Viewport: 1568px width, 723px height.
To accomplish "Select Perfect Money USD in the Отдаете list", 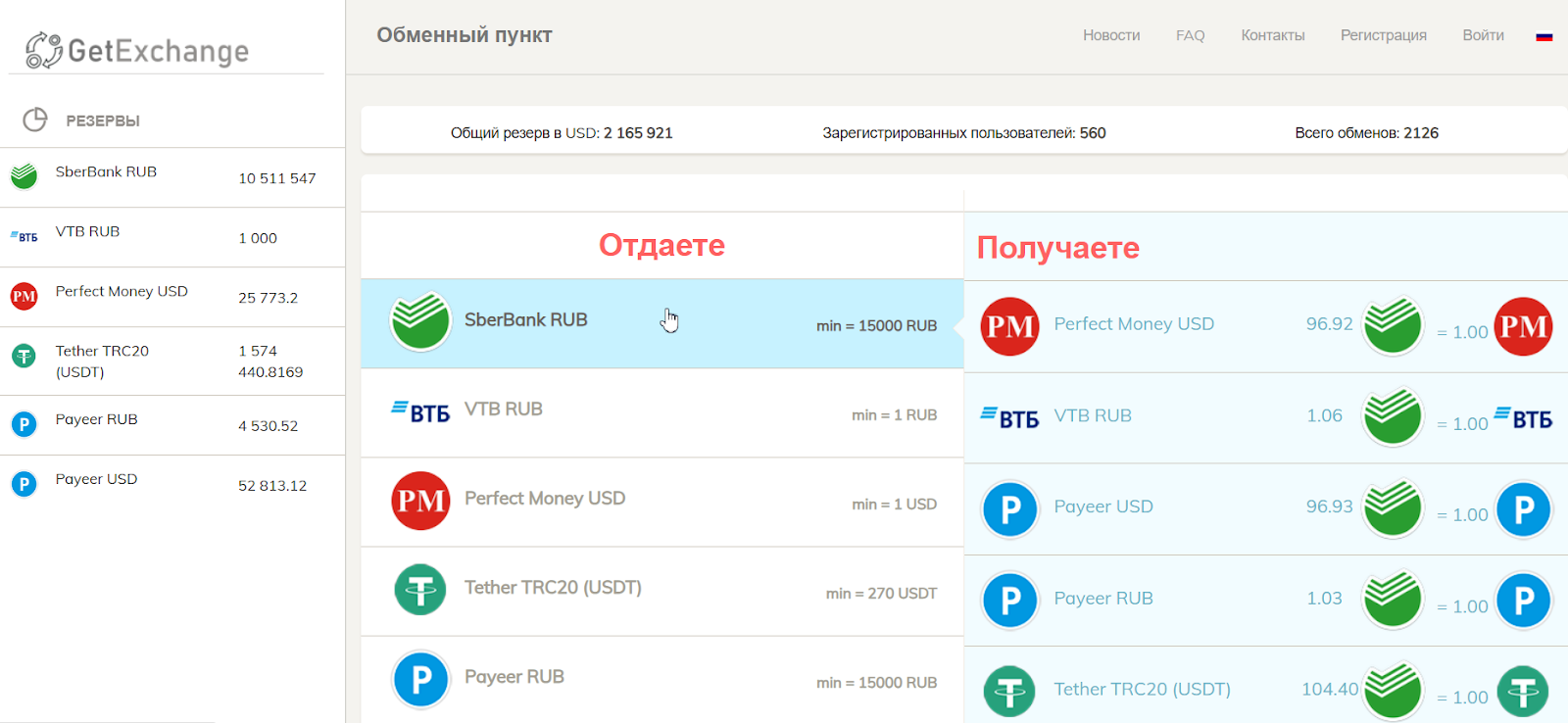I will coord(662,502).
